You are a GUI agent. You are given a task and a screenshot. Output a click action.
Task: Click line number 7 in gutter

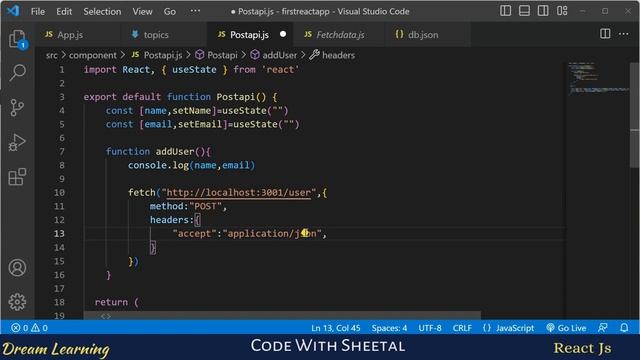click(62, 151)
